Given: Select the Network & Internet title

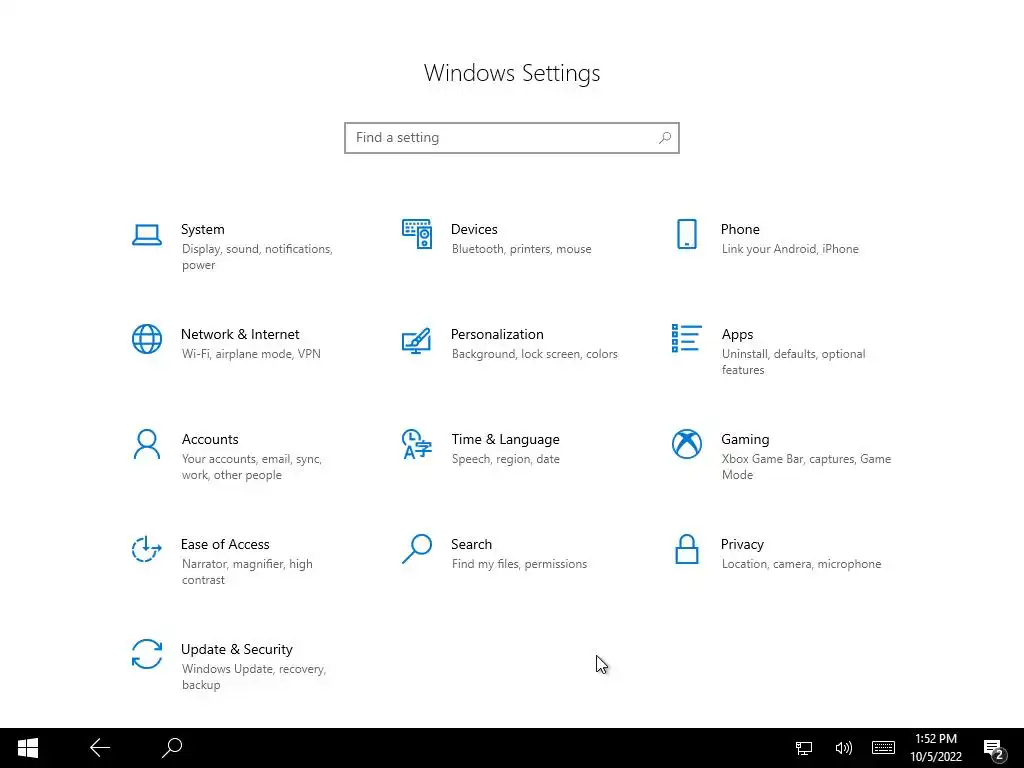Looking at the screenshot, I should 240,334.
